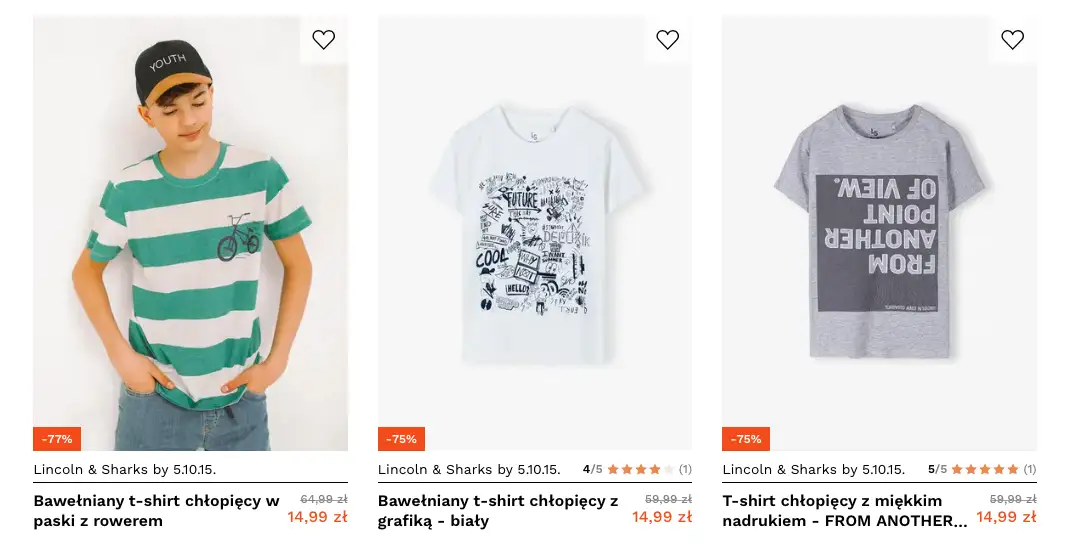Click 14,99 zł price of grey t-shirt
The width and height of the screenshot is (1067, 555).
click(x=1006, y=517)
